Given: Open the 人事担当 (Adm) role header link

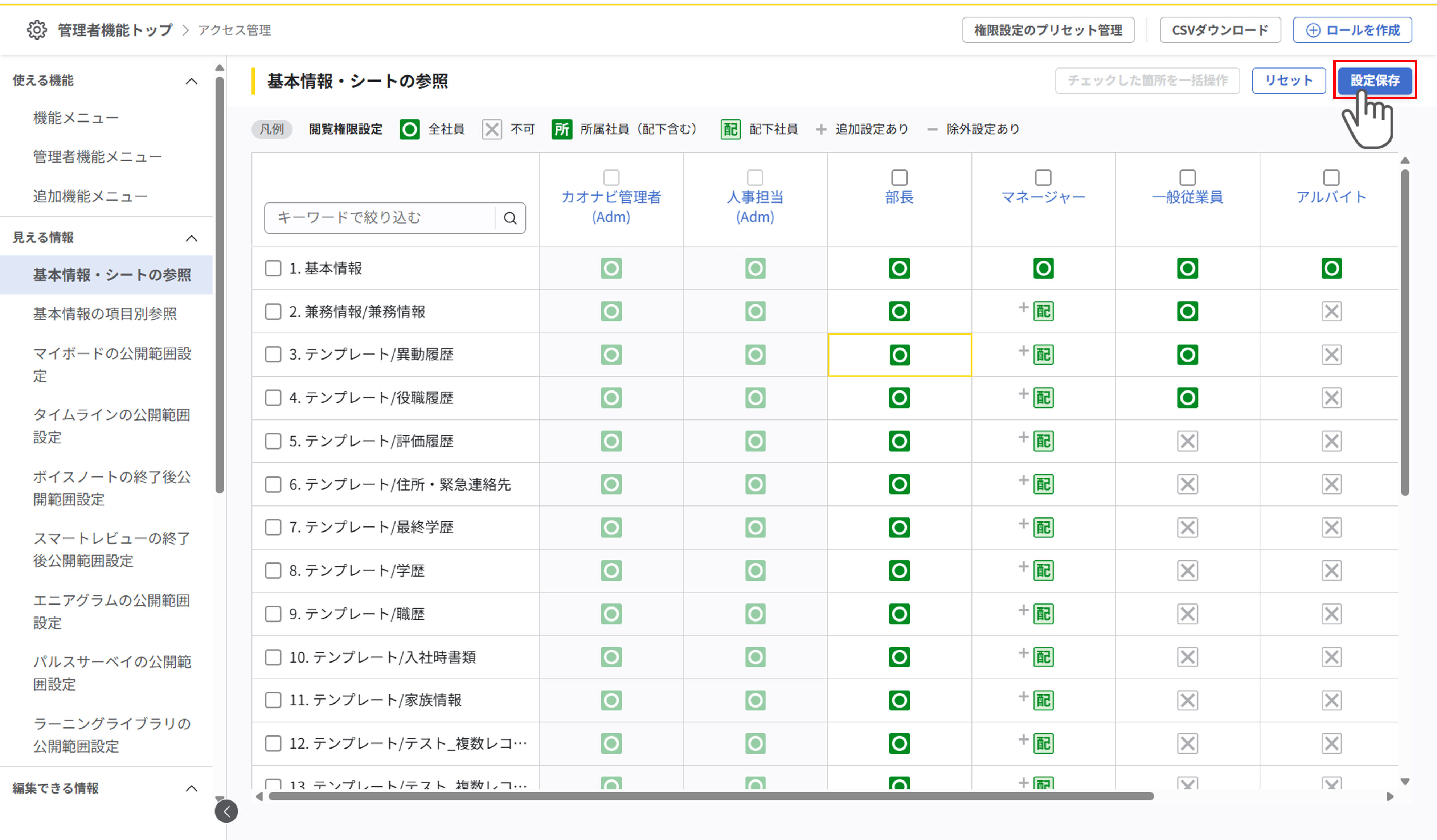Looking at the screenshot, I should [755, 207].
